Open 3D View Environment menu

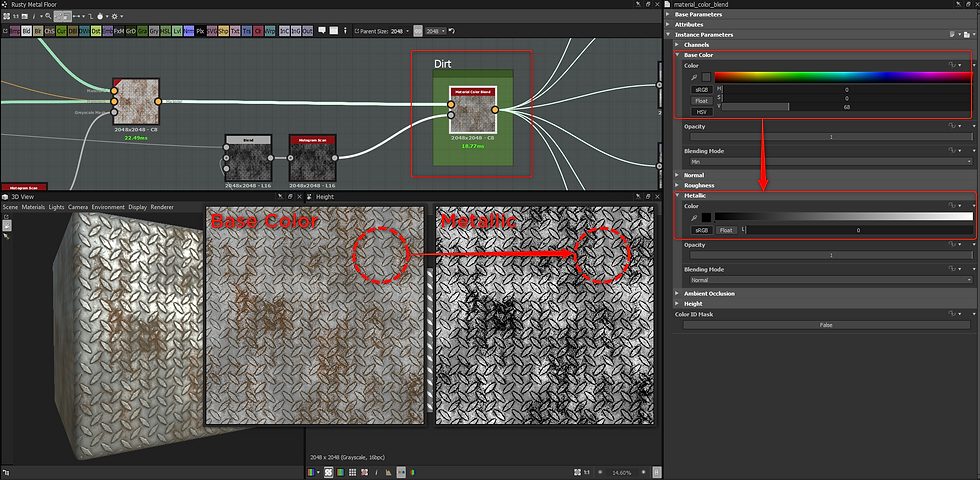(x=108, y=207)
